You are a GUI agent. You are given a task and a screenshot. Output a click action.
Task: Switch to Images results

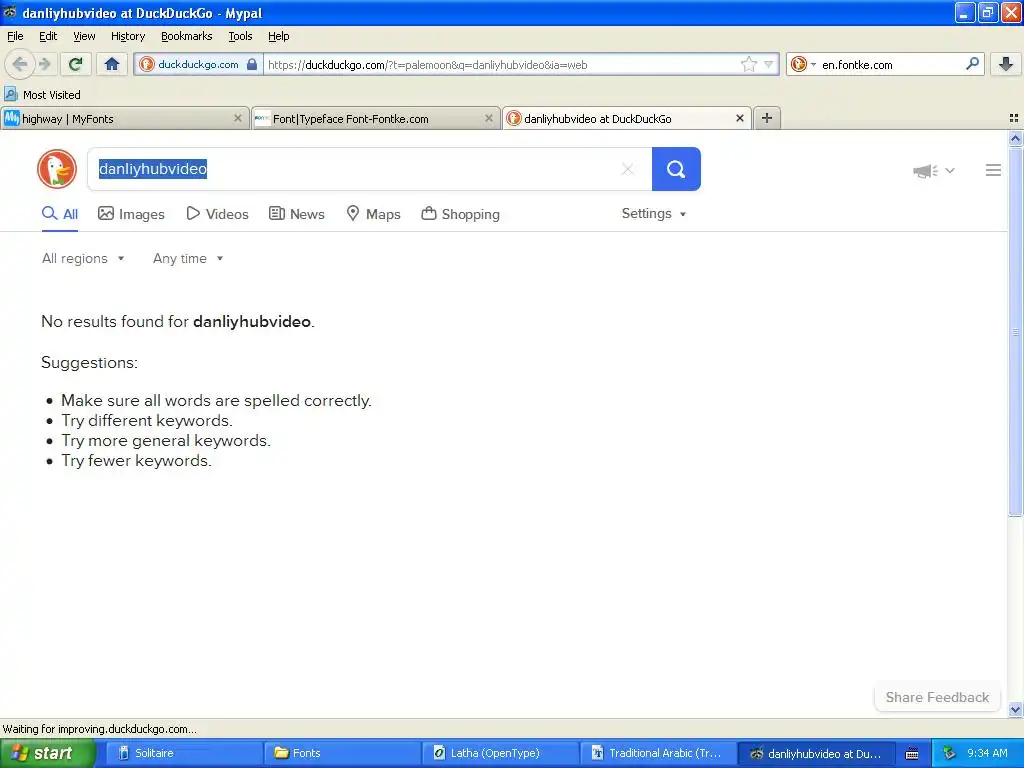[131, 214]
